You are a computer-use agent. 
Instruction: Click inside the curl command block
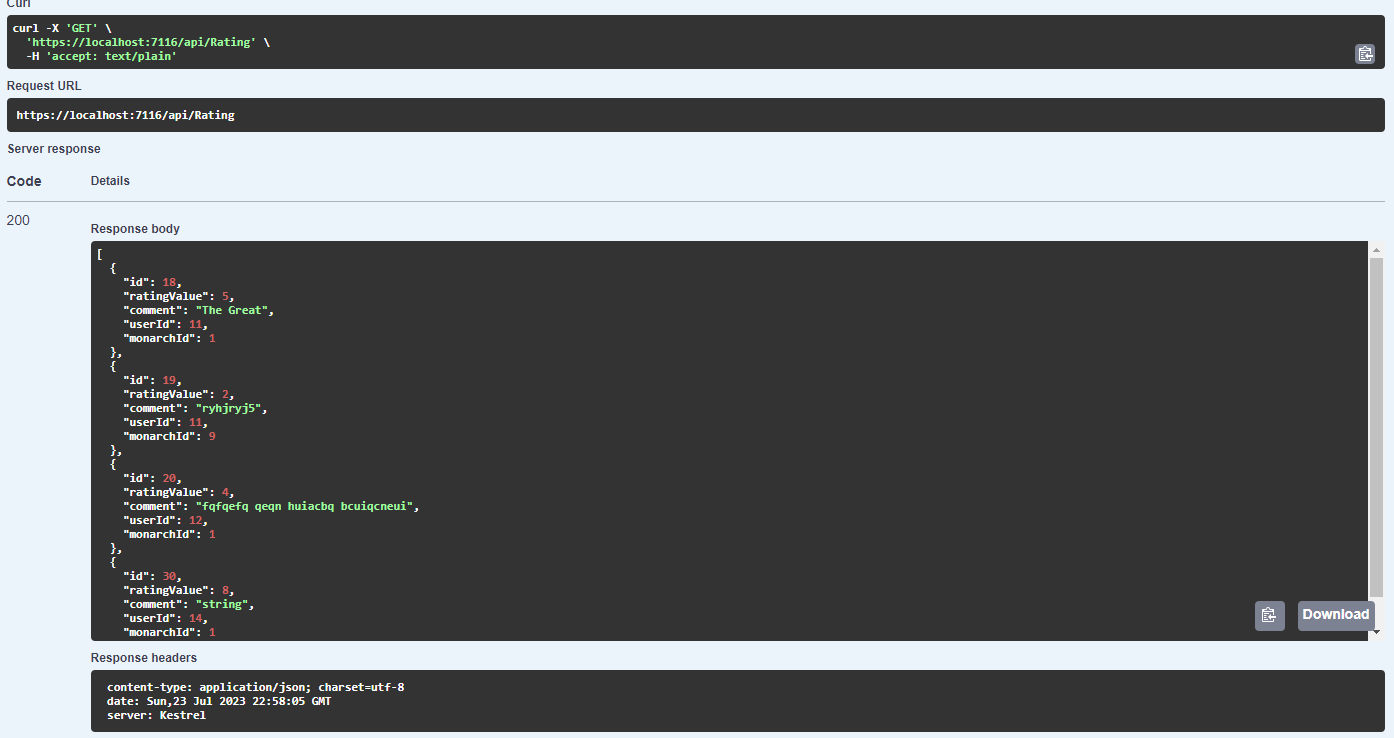coord(400,41)
